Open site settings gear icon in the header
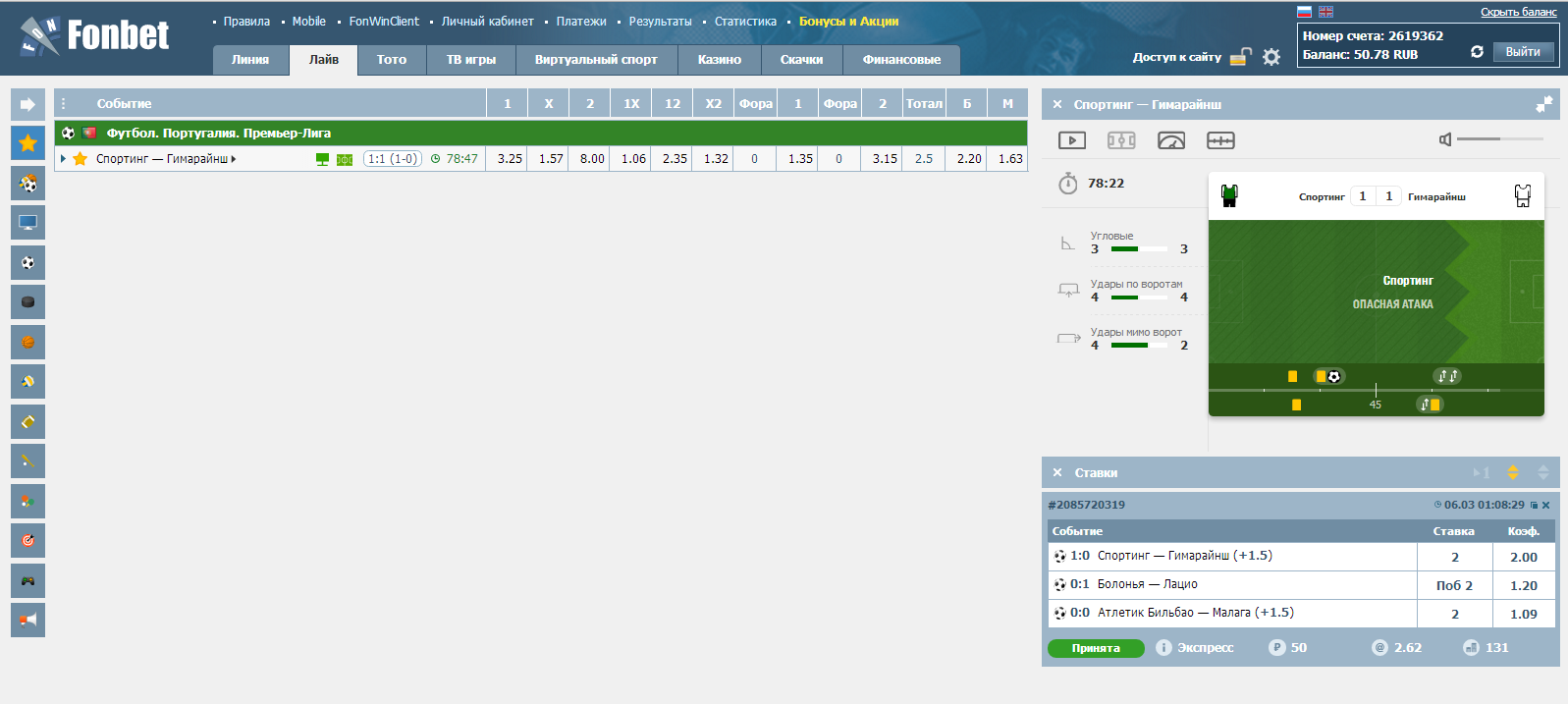 1271,57
